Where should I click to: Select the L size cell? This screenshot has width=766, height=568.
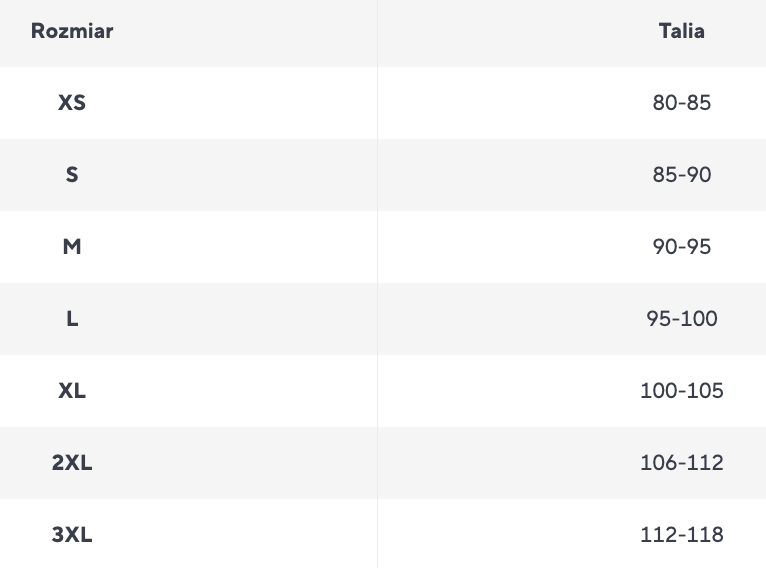click(72, 319)
